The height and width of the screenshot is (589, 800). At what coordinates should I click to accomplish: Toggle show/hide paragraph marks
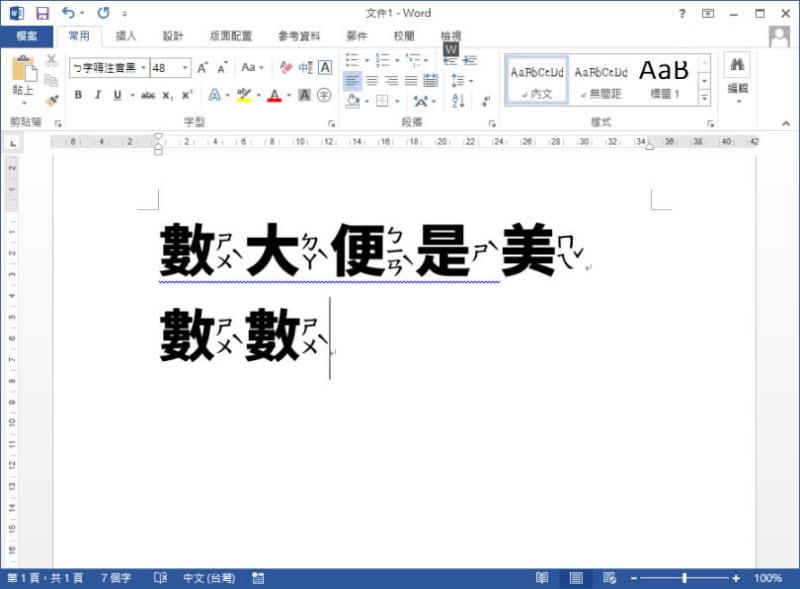tap(486, 101)
